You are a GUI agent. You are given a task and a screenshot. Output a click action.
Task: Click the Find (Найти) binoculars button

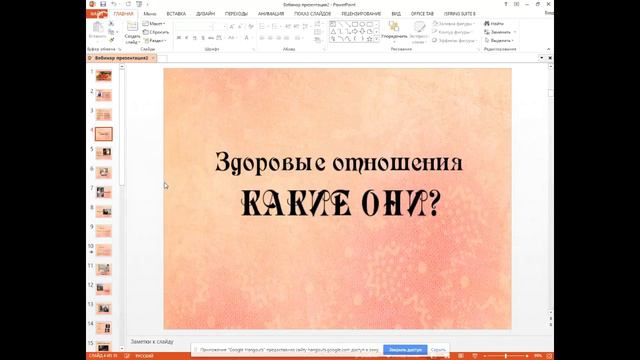(x=494, y=24)
